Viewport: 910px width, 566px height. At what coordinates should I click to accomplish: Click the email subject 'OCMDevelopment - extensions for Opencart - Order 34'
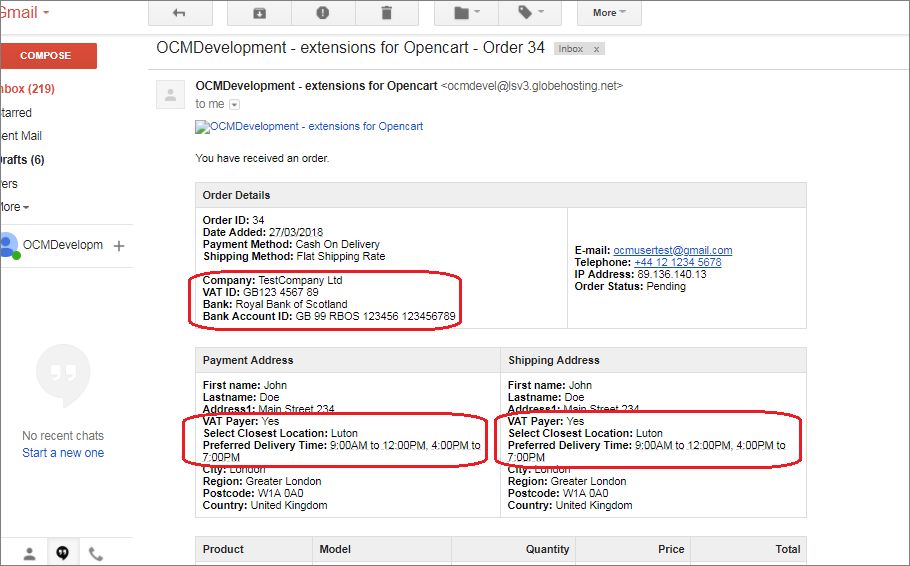point(351,48)
